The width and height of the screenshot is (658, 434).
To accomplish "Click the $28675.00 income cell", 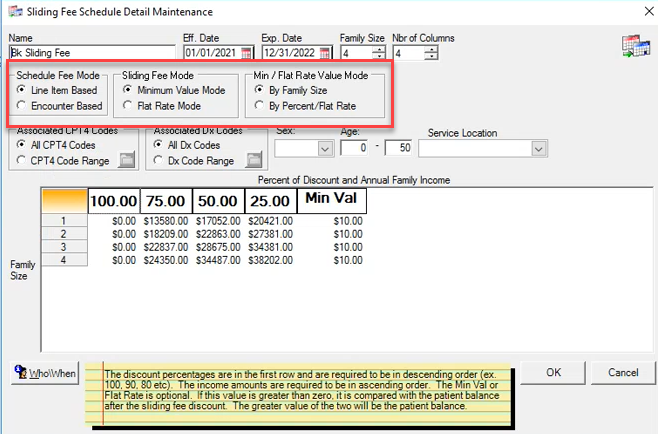I will (218, 247).
